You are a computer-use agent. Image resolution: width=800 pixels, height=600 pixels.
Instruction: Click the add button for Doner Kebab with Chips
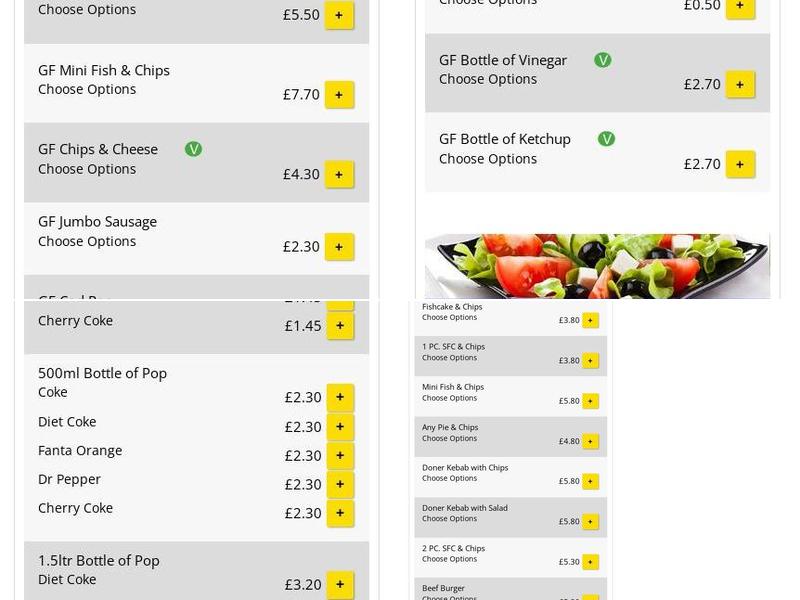(x=590, y=480)
